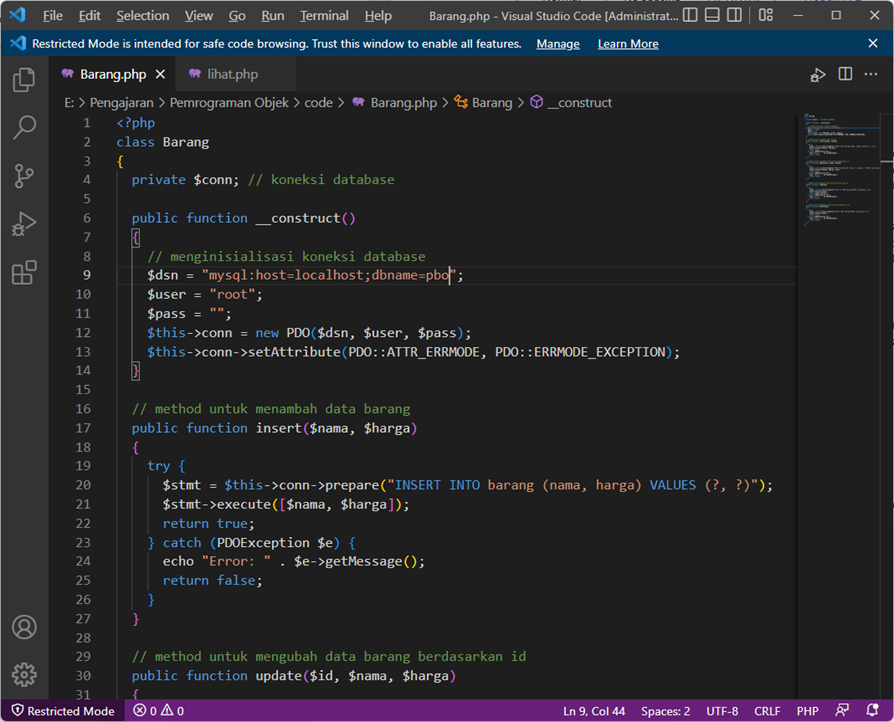Open the Extensions view
Image resolution: width=894 pixels, height=722 pixels.
coord(24,272)
